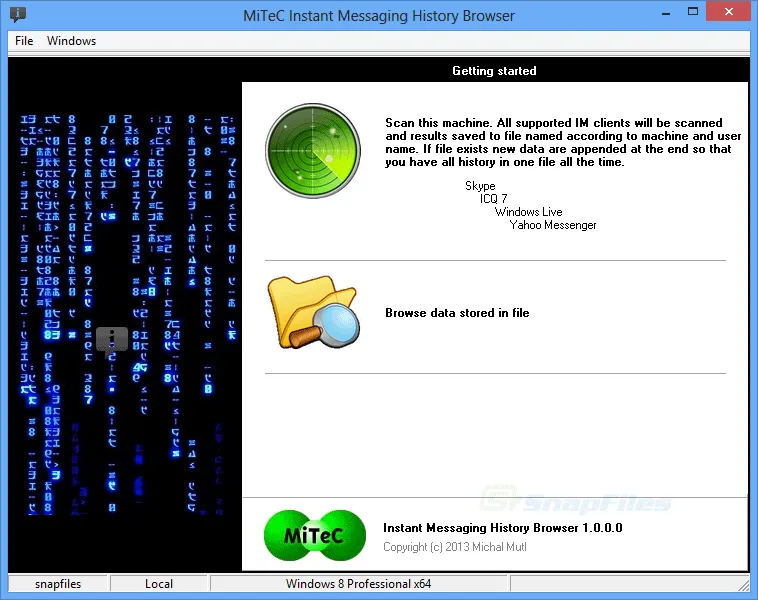Click the window resize grip in the corner
758x600 pixels.
coord(744,585)
